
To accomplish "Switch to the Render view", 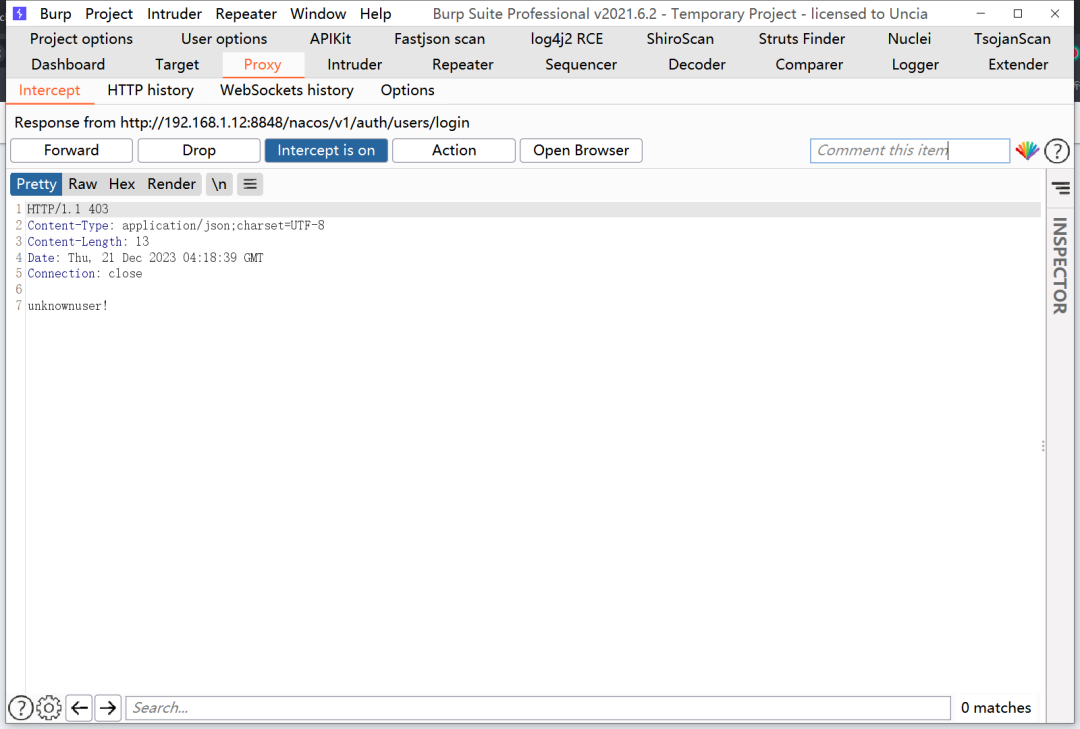I will pyautogui.click(x=172, y=184).
